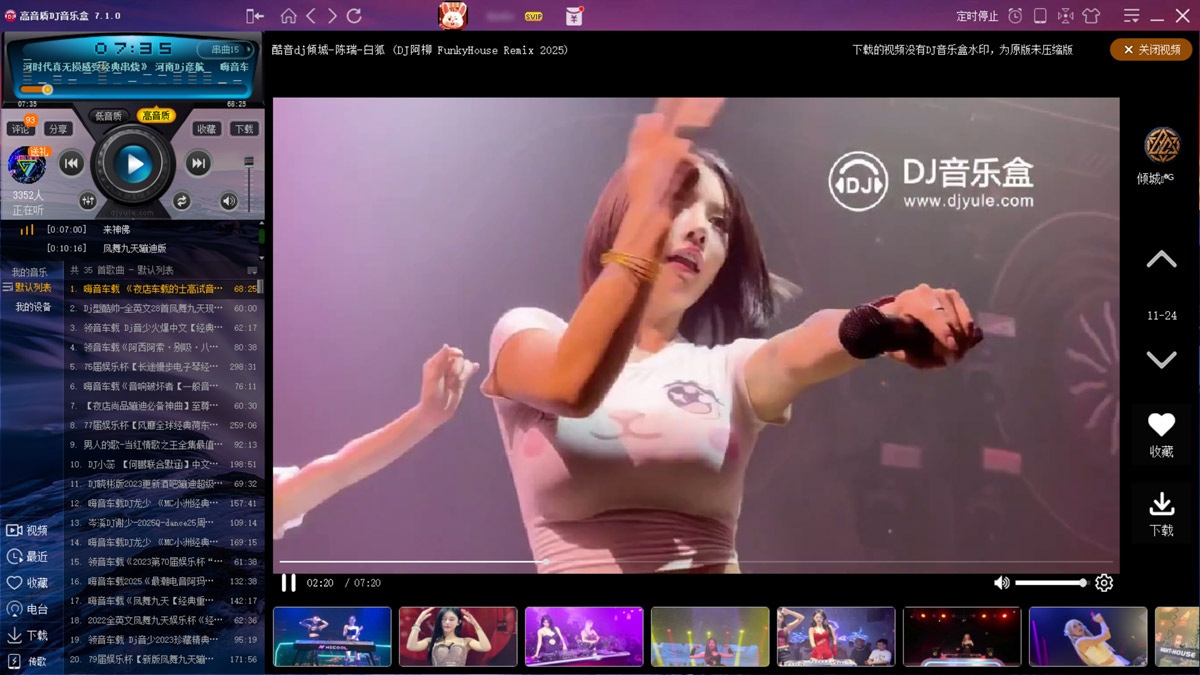
Task: Mute audio with the left panel speaker icon
Action: 229,201
